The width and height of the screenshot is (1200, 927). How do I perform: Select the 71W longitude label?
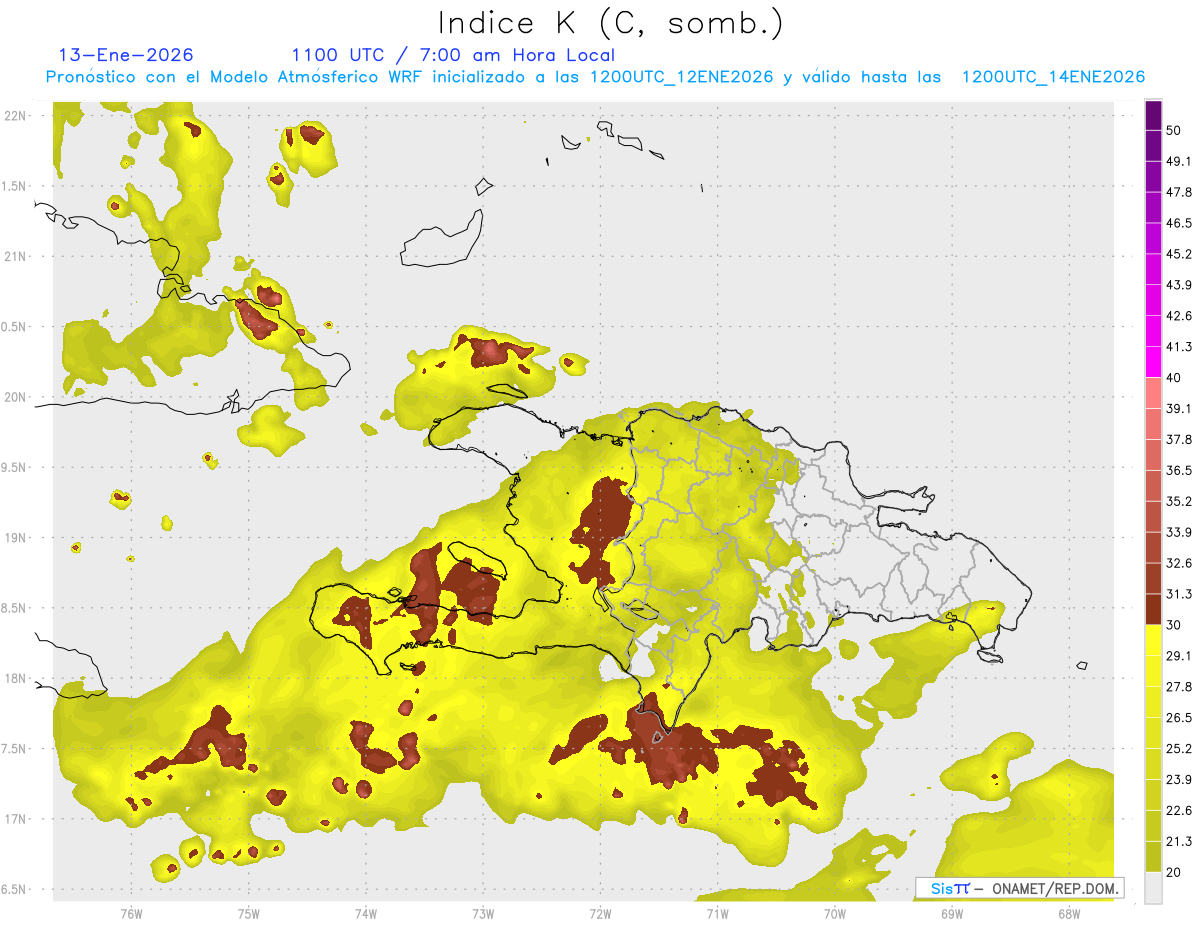(717, 913)
